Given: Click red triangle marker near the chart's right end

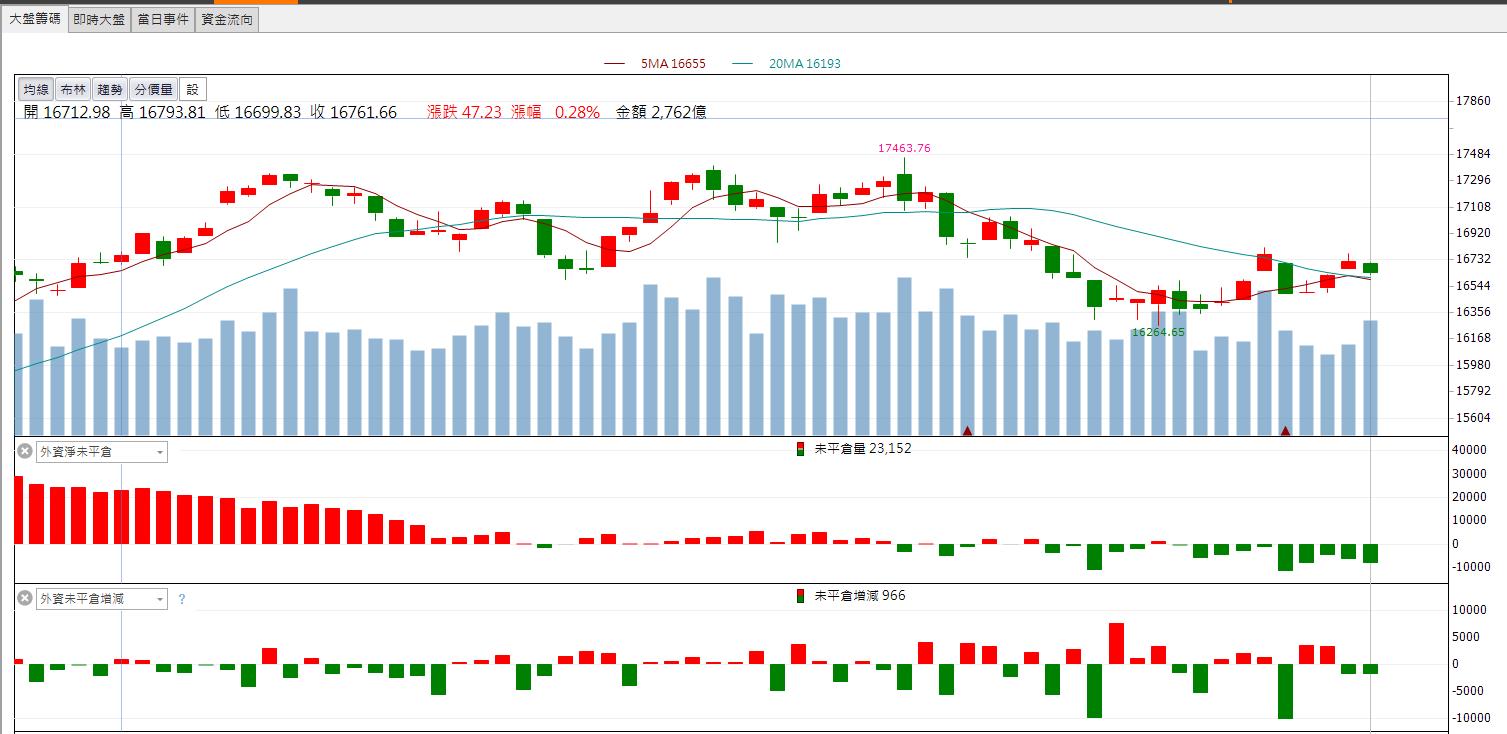Looking at the screenshot, I should point(1285,431).
